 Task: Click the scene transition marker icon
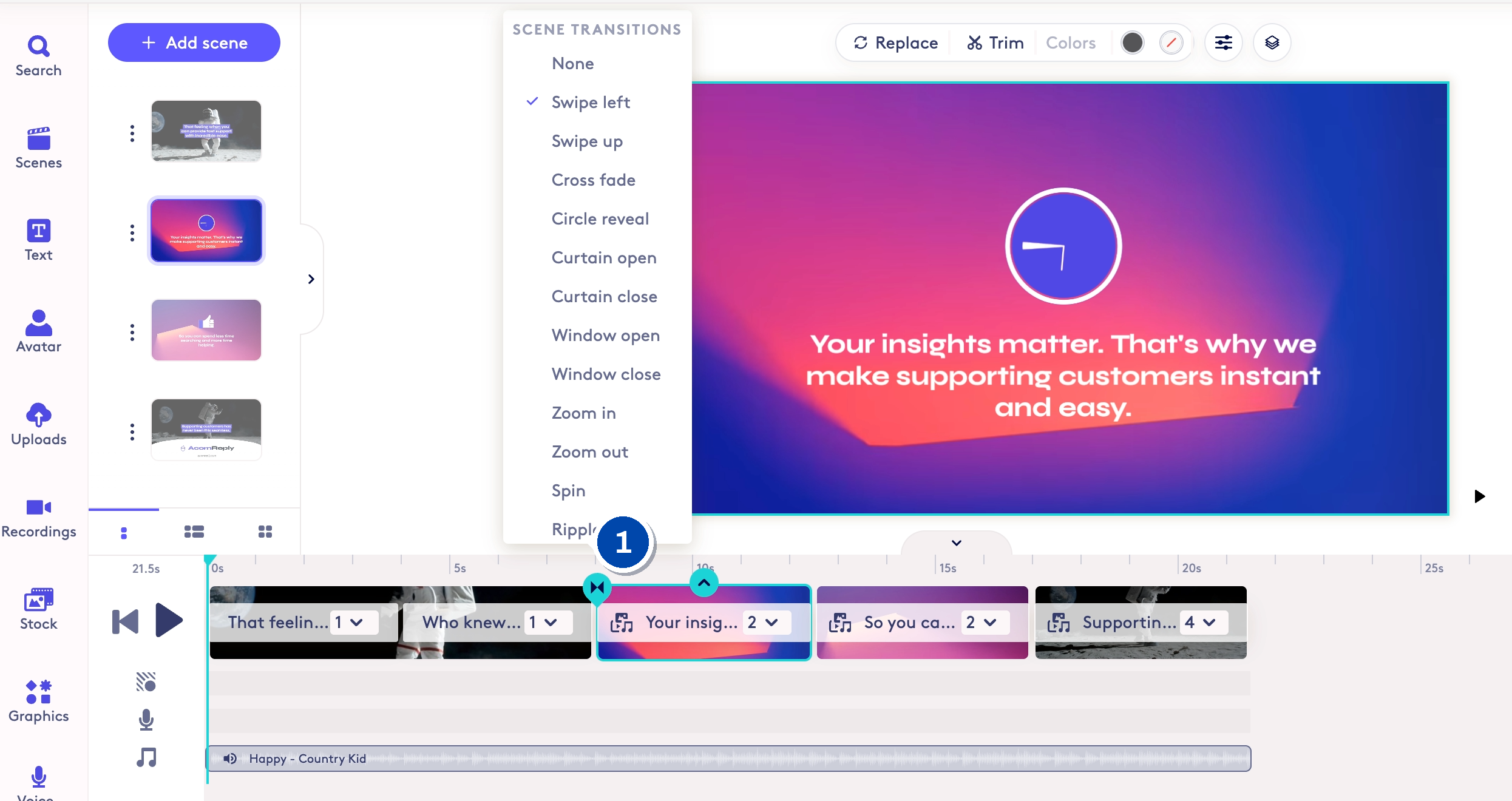coord(597,587)
